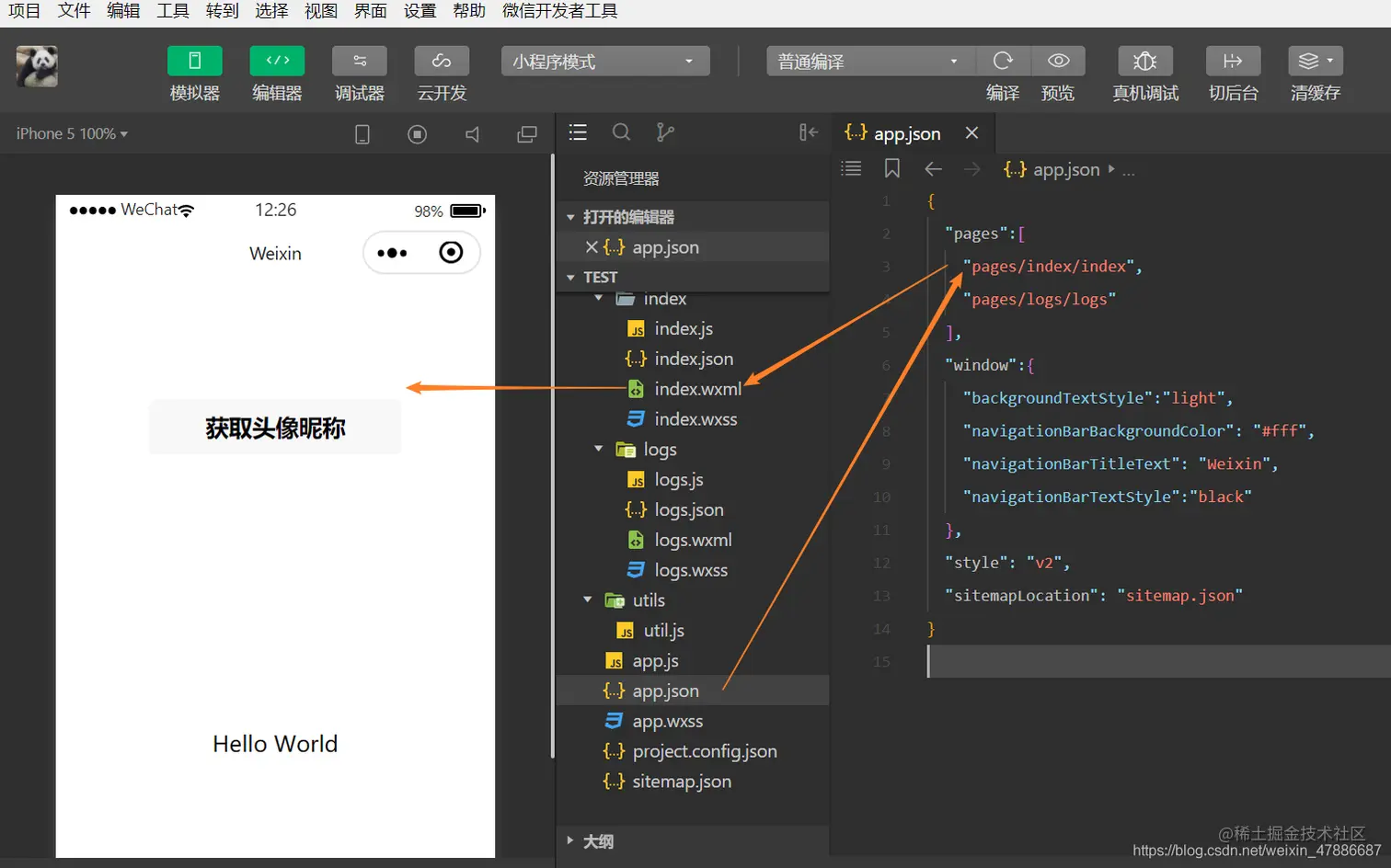The image size is (1391, 868).
Task: Click the preview (预览) eye icon
Action: 1058,61
